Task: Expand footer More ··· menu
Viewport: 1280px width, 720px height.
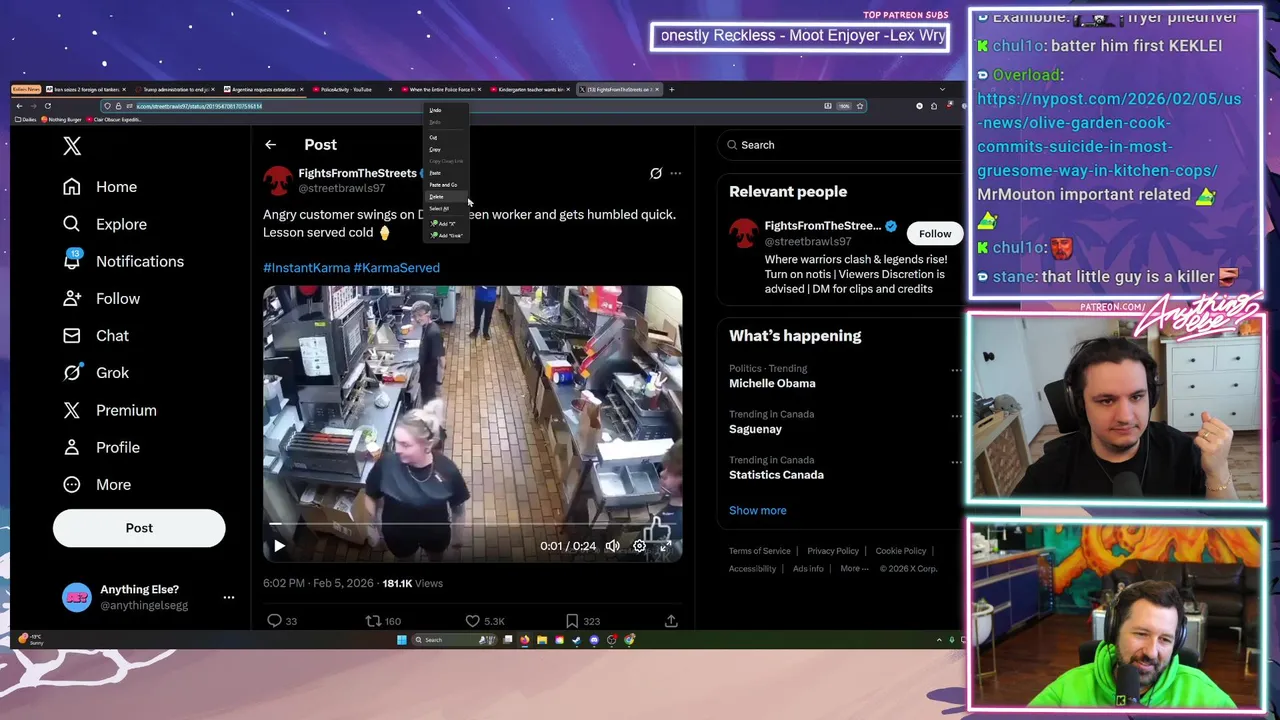Action: pos(855,569)
